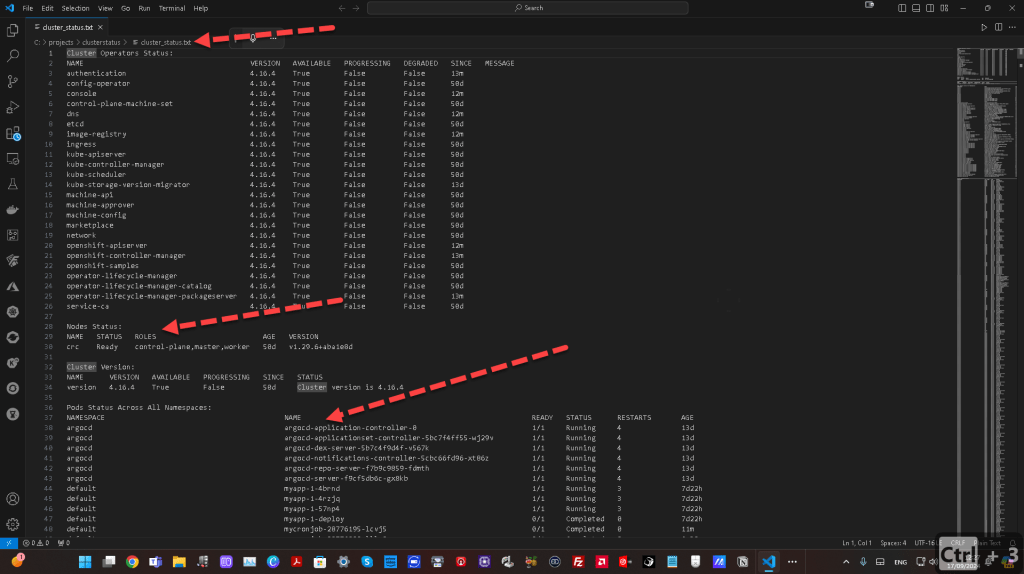This screenshot has width=1024, height=574.
Task: Open editor More Actions ellipsis
Action: (1012, 27)
